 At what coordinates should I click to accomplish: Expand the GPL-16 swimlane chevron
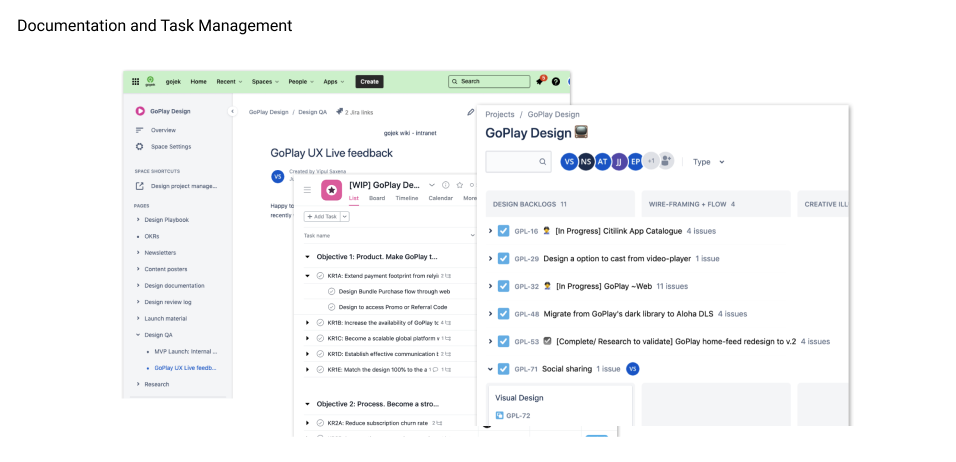[x=490, y=232]
